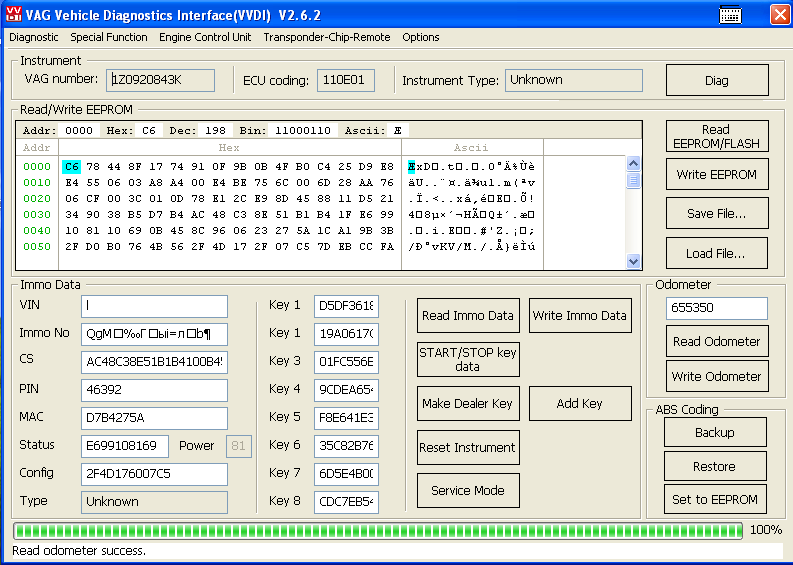The image size is (793, 565).
Task: Click the address row label 0040
Action: pyautogui.click(x=37, y=231)
